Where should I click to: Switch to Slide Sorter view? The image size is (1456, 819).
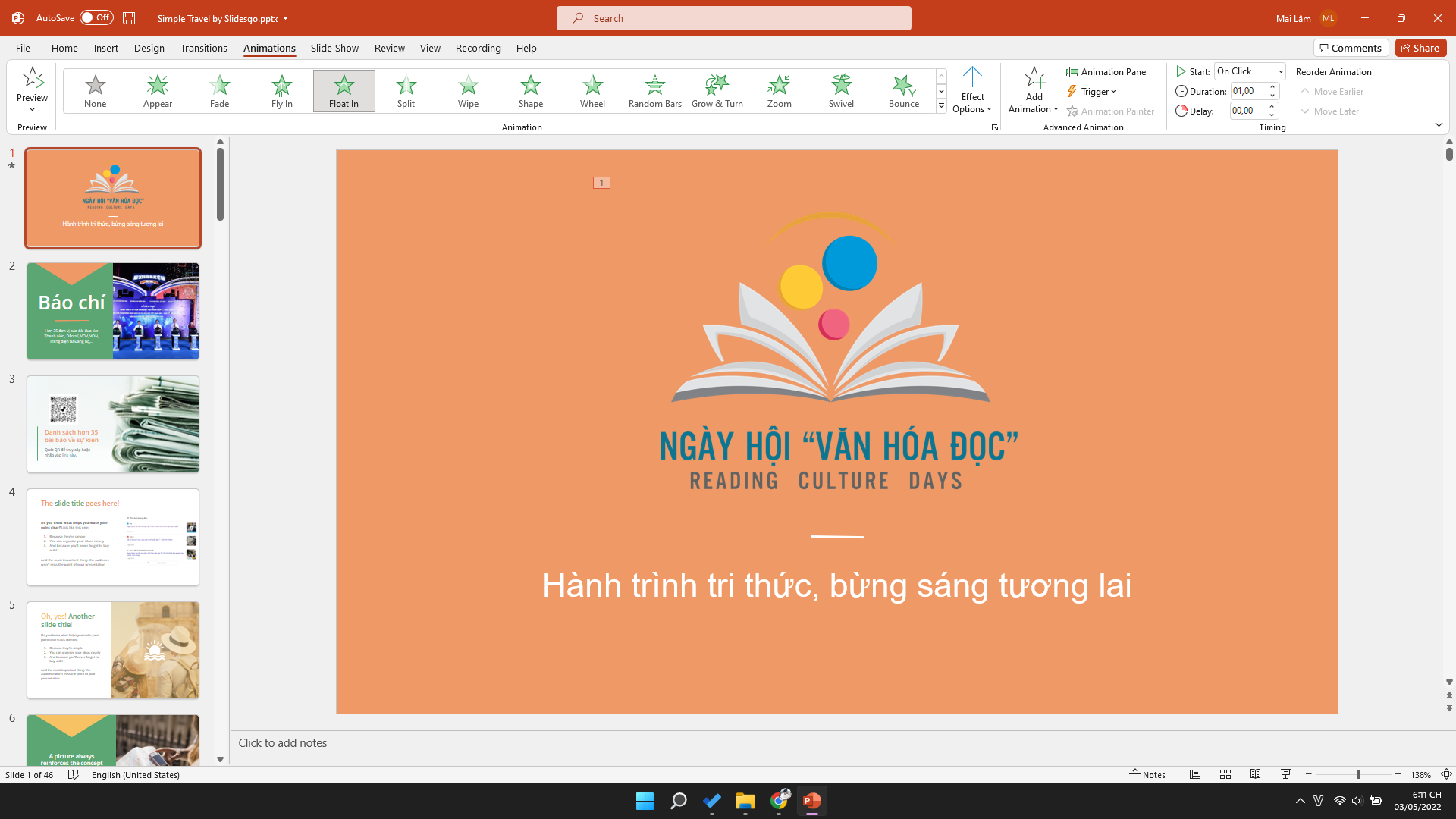(x=1225, y=774)
